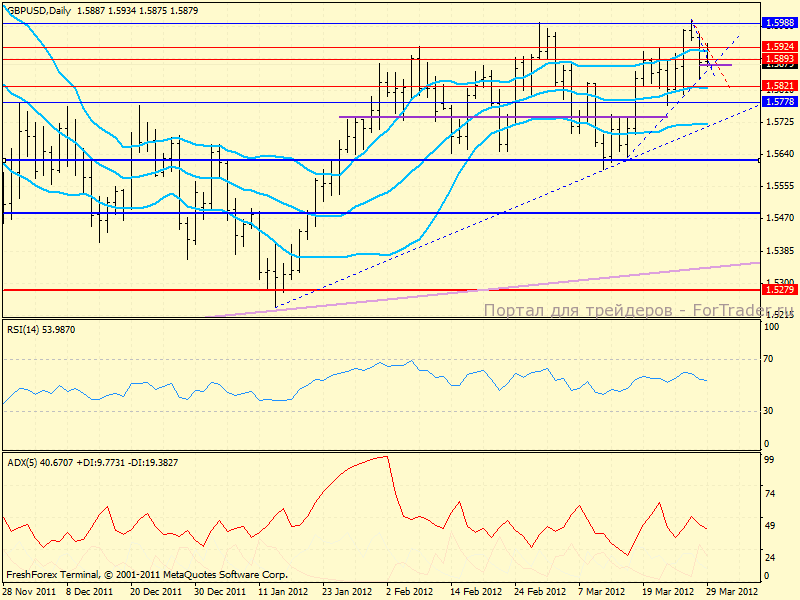Viewport: 800px width, 600px height.
Task: Select the blue 1.5988 price label
Action: [x=778, y=22]
